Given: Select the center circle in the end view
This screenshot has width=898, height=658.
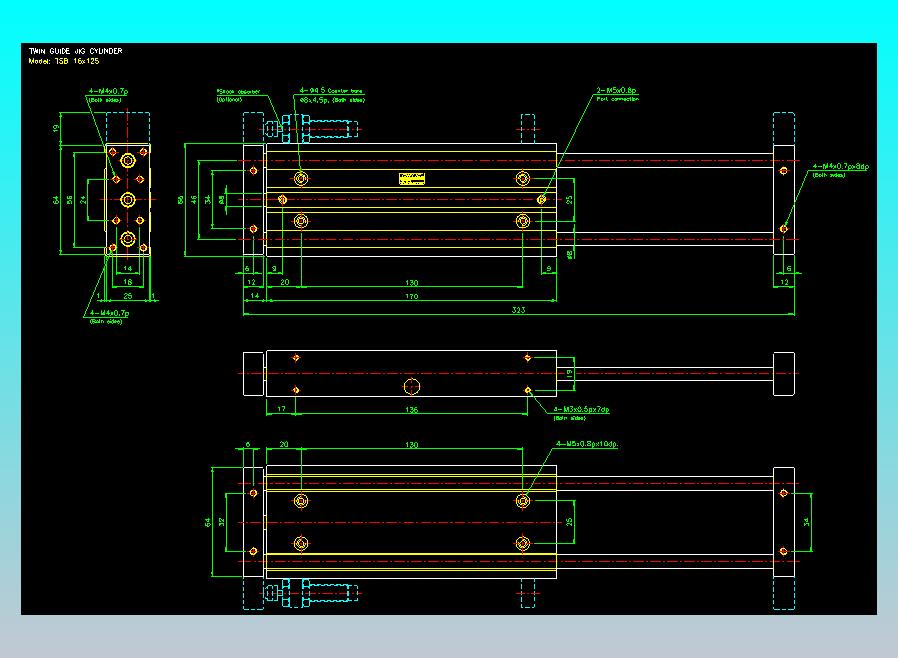Looking at the screenshot, I should (128, 199).
